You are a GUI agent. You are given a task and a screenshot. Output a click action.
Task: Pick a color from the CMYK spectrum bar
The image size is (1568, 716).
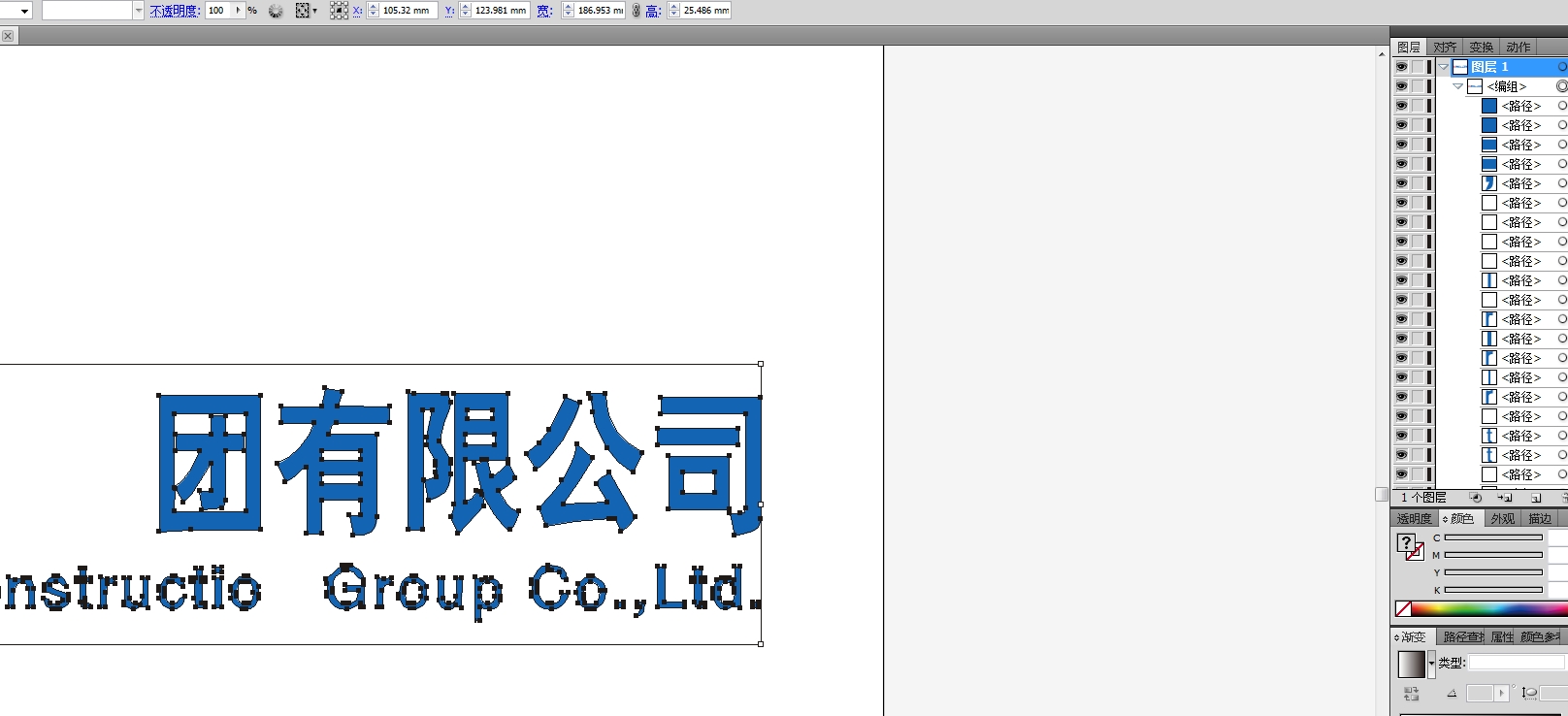pyautogui.click(x=1489, y=609)
